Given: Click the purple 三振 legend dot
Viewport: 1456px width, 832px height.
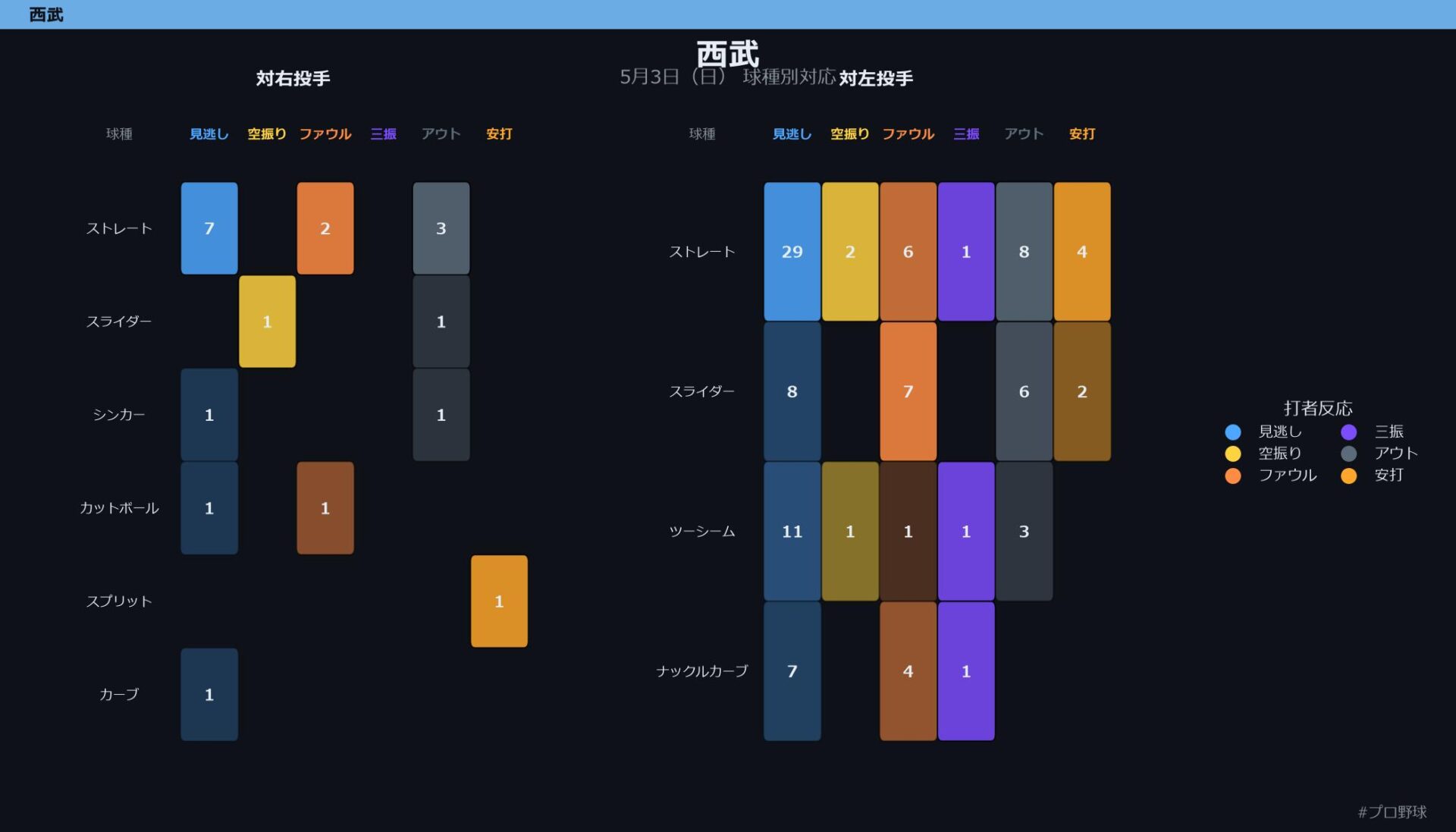Looking at the screenshot, I should pos(1348,432).
